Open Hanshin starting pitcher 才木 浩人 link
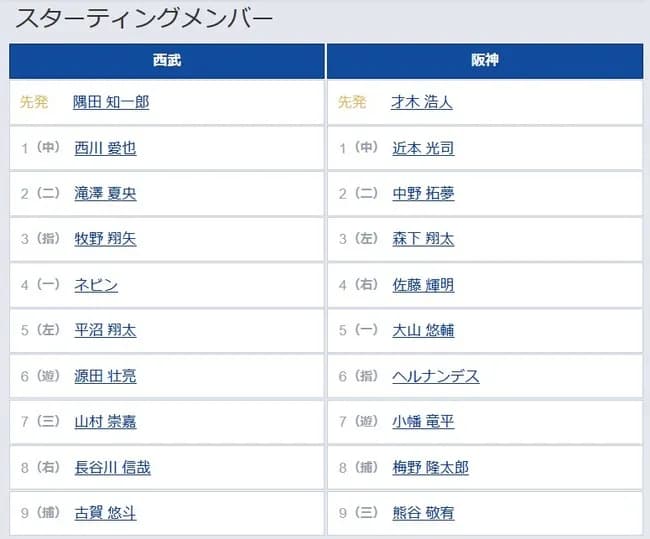This screenshot has height=539, width=650. click(422, 102)
